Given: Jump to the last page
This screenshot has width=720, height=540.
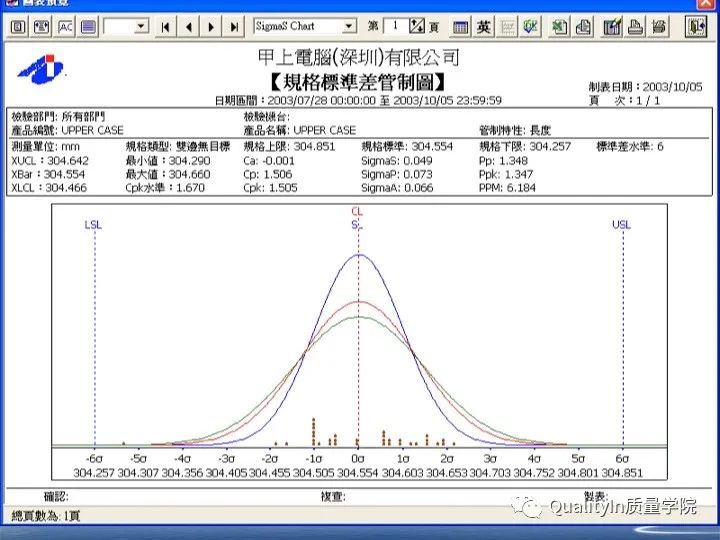Looking at the screenshot, I should click(234, 27).
